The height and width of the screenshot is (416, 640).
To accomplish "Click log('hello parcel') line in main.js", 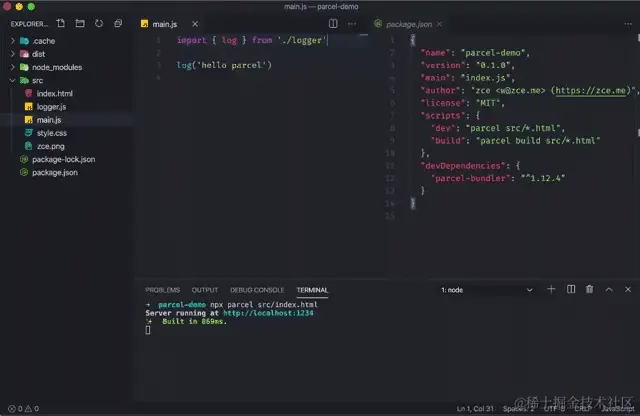I will (224, 65).
